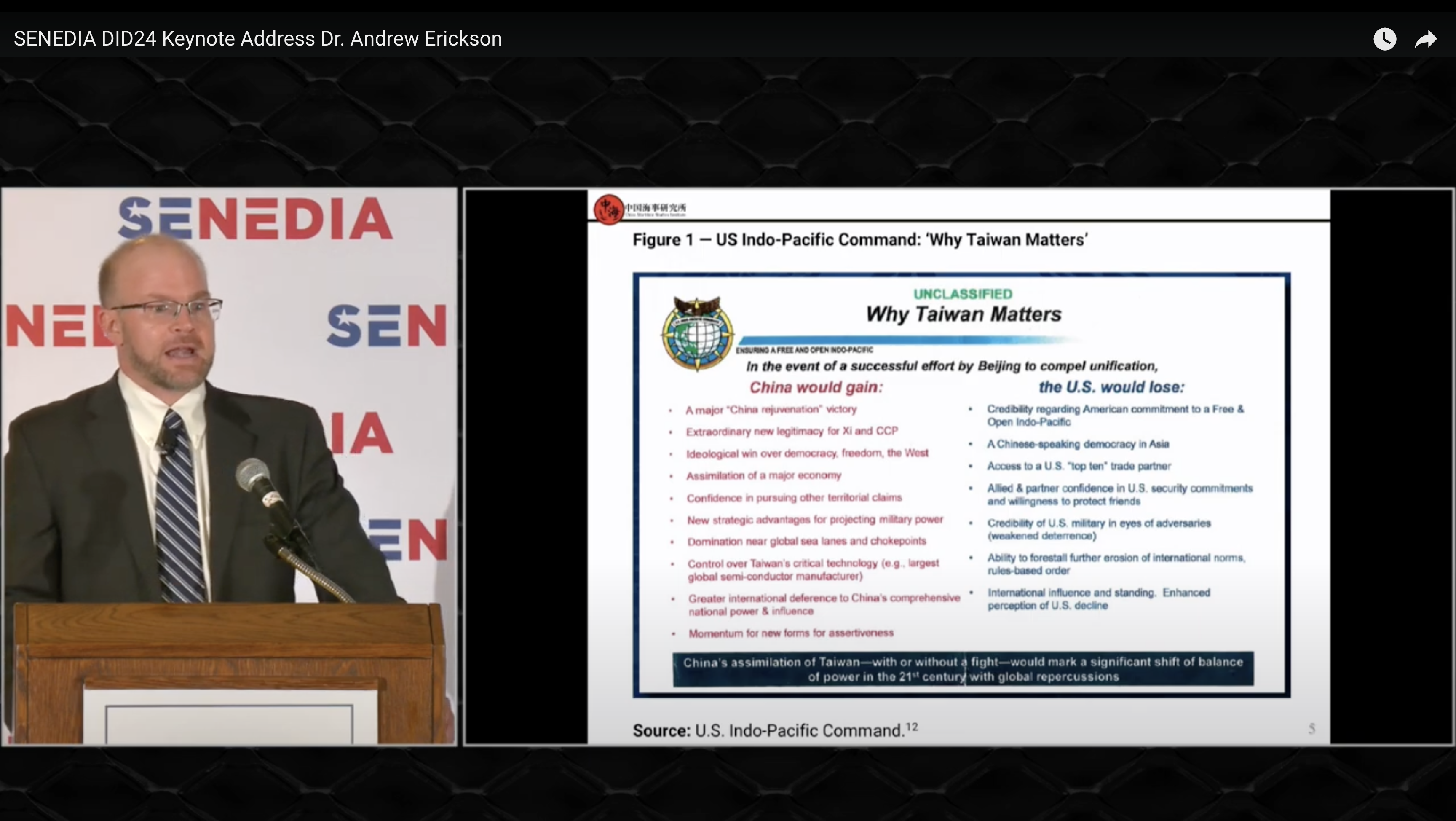Screen dimensions: 1456x821
Task: Click 'Credibility of U.S. military' bullet
Action: [1099, 529]
